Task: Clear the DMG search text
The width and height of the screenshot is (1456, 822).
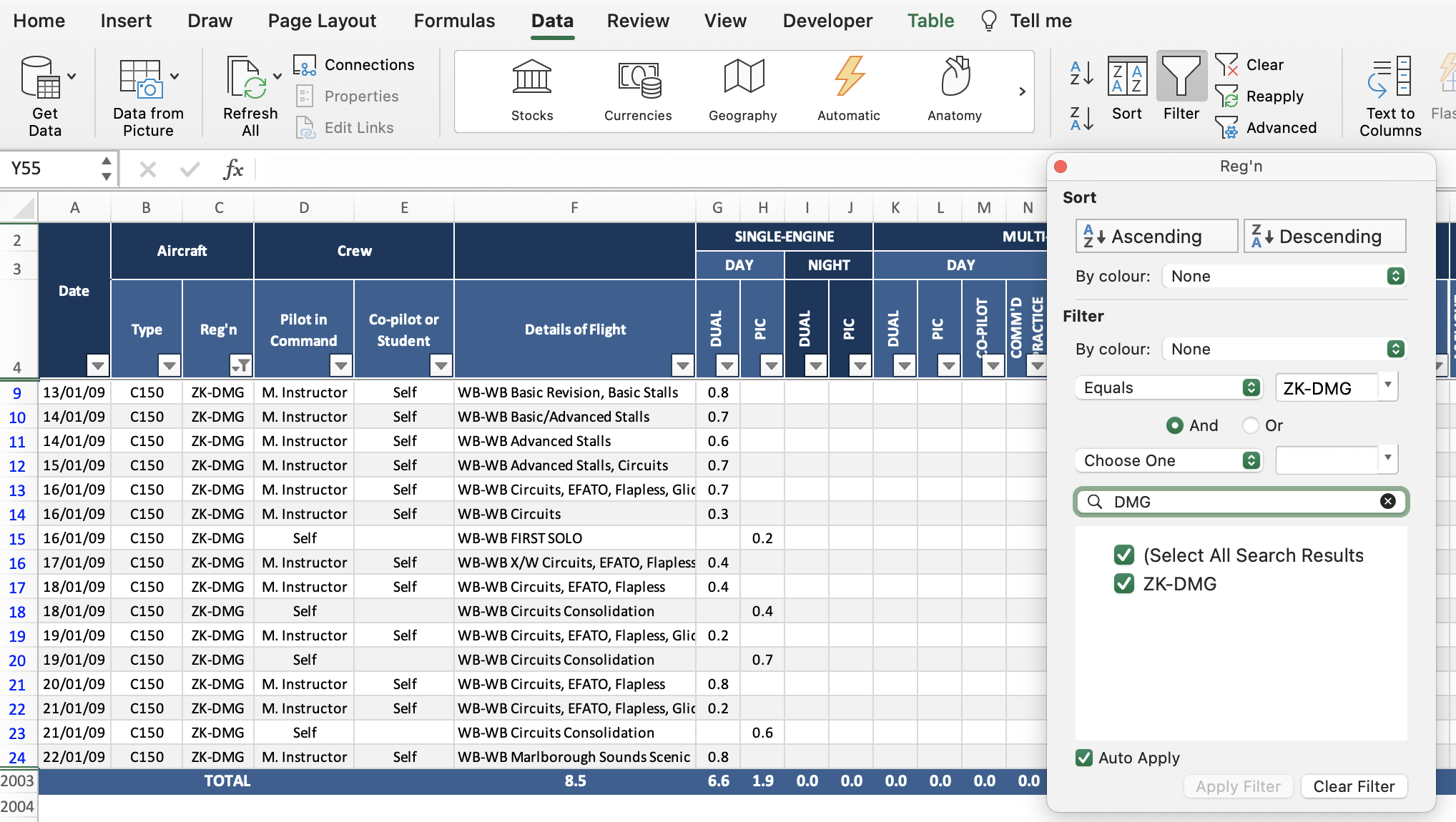Action: (1387, 501)
